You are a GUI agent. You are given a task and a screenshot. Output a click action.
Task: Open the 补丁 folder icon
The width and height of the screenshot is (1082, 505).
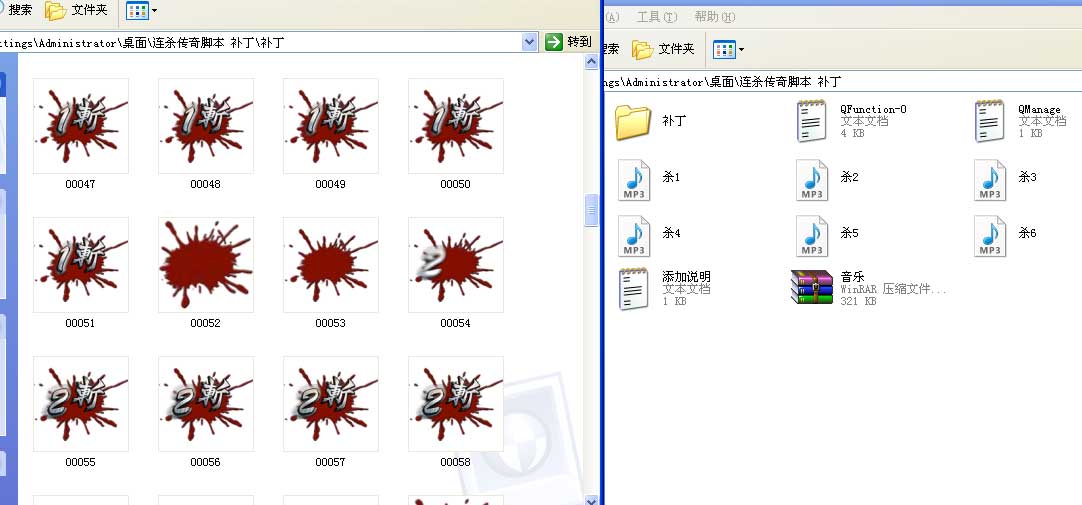[633, 122]
